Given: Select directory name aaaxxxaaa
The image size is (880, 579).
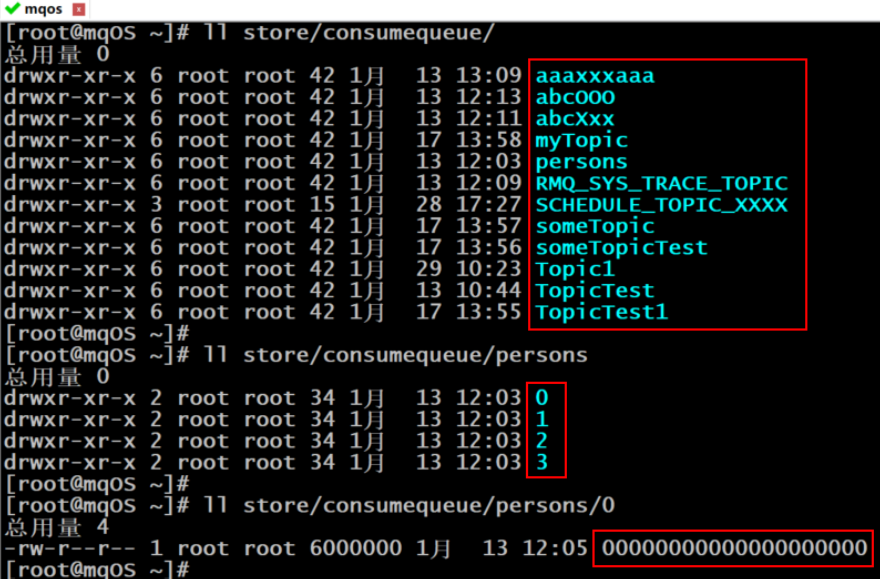Looking at the screenshot, I should (595, 76).
